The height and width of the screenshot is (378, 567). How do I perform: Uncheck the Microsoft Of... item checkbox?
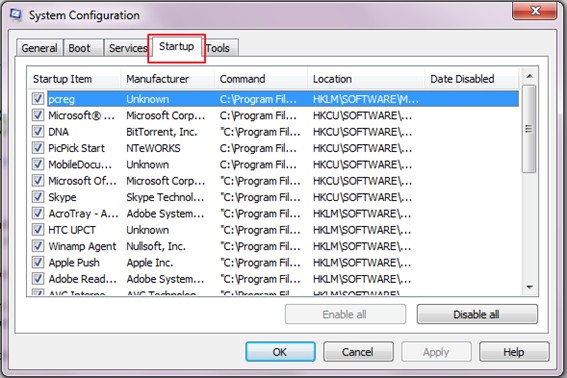[38, 180]
